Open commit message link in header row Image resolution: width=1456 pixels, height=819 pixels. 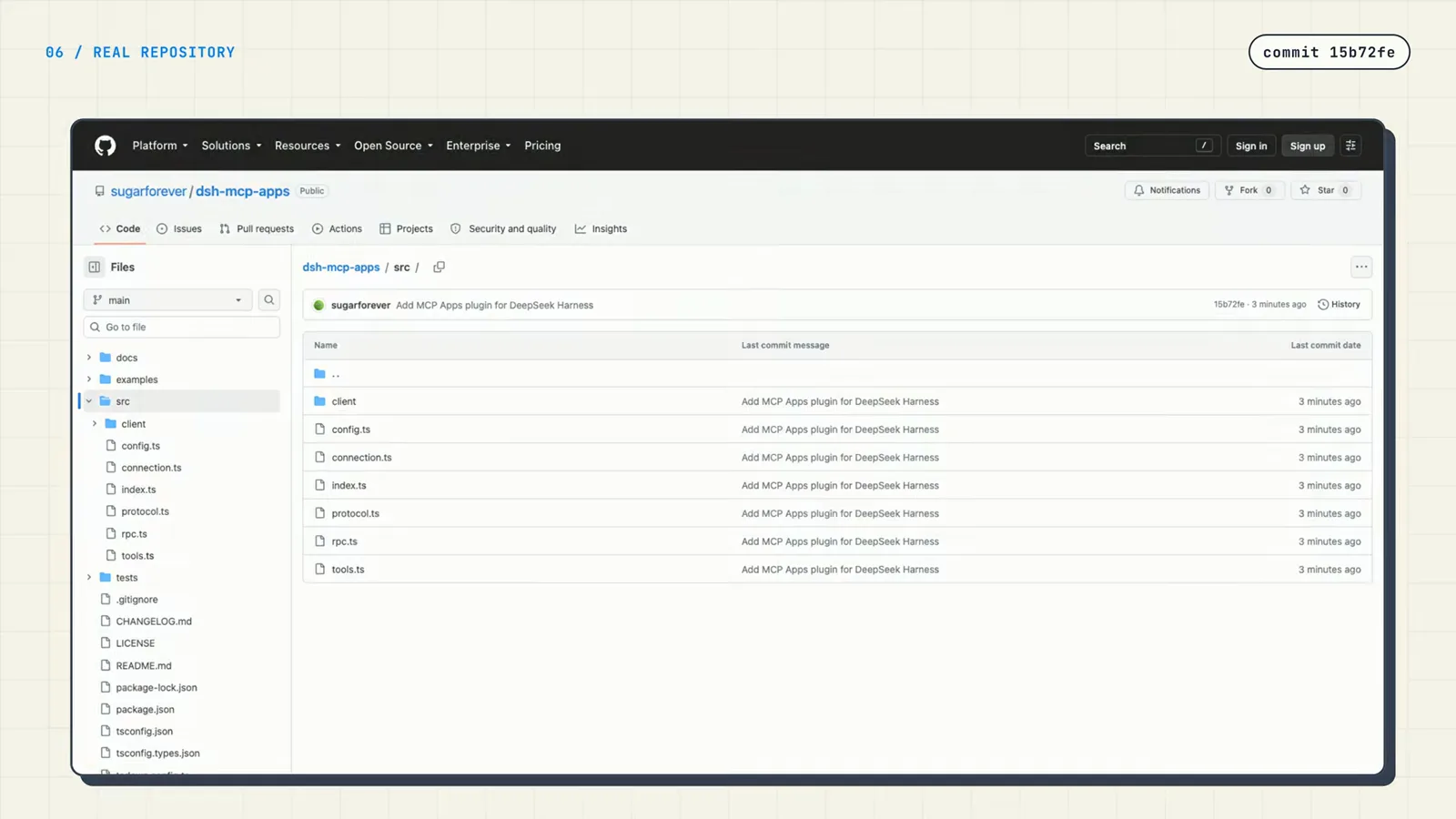[x=494, y=306]
